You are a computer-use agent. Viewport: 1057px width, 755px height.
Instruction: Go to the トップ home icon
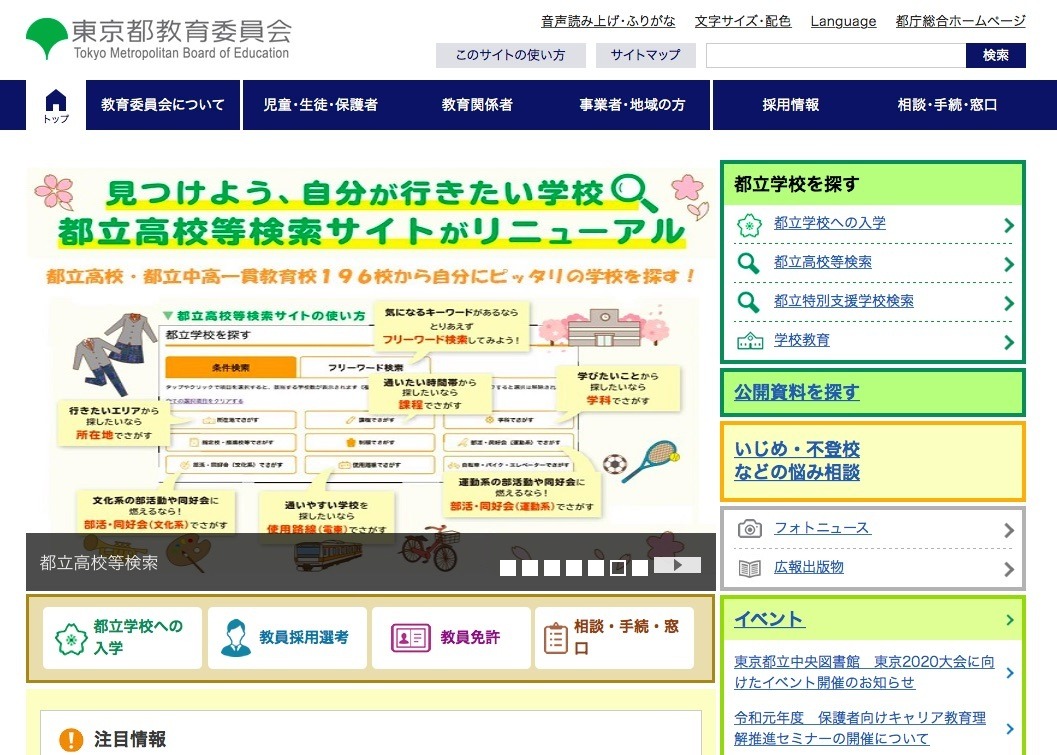point(56,106)
